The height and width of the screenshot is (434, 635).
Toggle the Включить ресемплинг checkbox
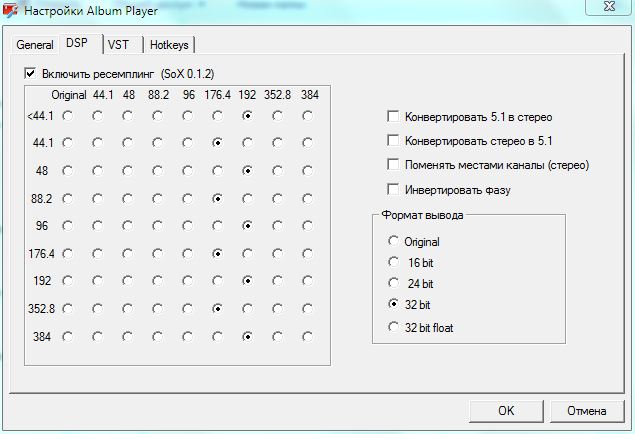click(30, 74)
